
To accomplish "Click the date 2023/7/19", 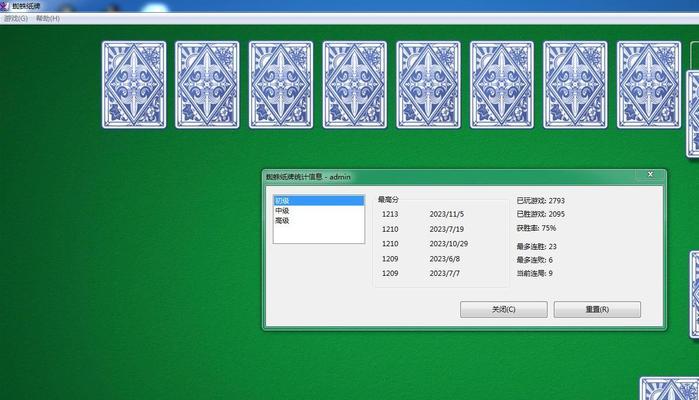I will pyautogui.click(x=447, y=229).
